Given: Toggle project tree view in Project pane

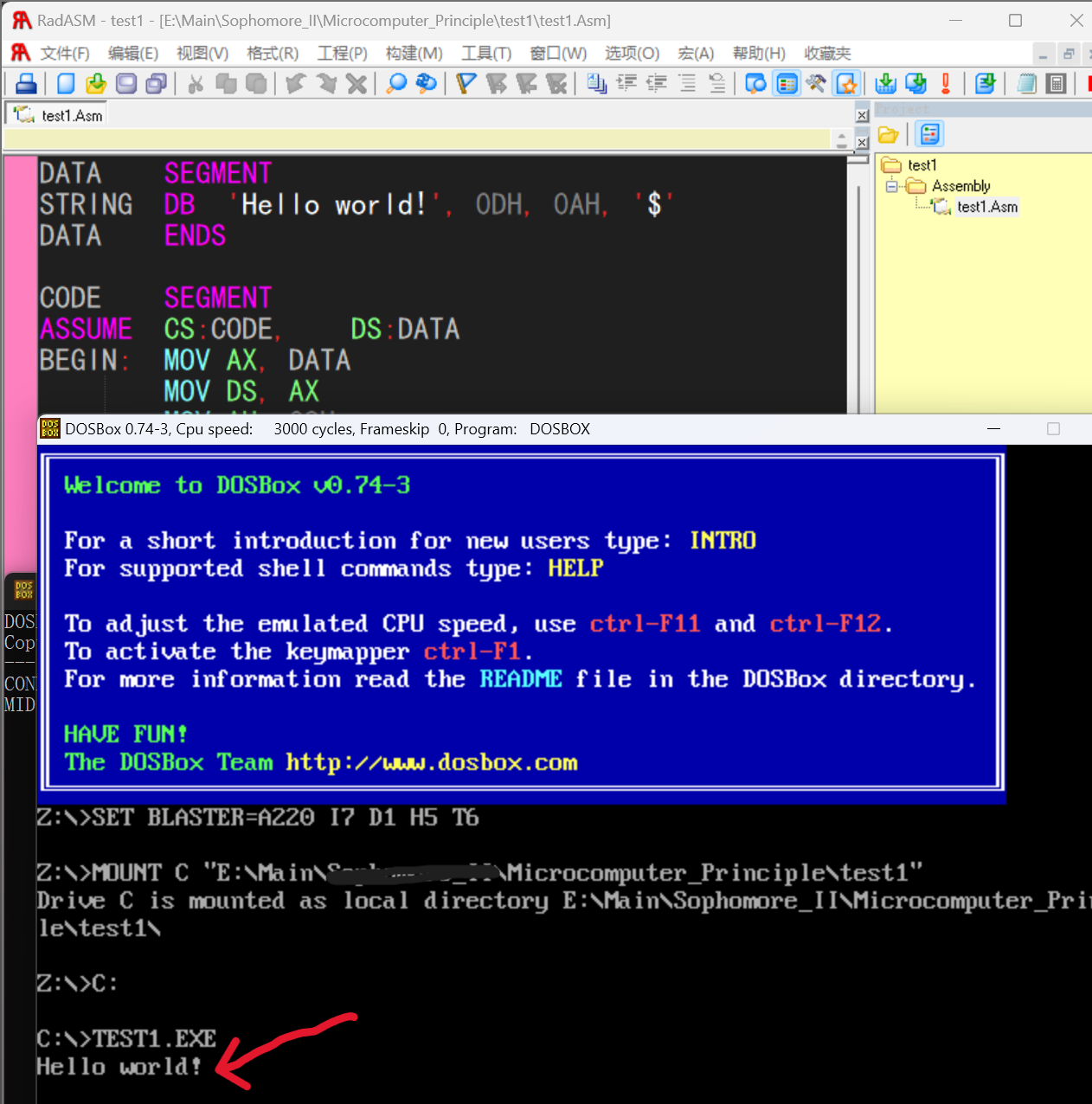Looking at the screenshot, I should (930, 134).
